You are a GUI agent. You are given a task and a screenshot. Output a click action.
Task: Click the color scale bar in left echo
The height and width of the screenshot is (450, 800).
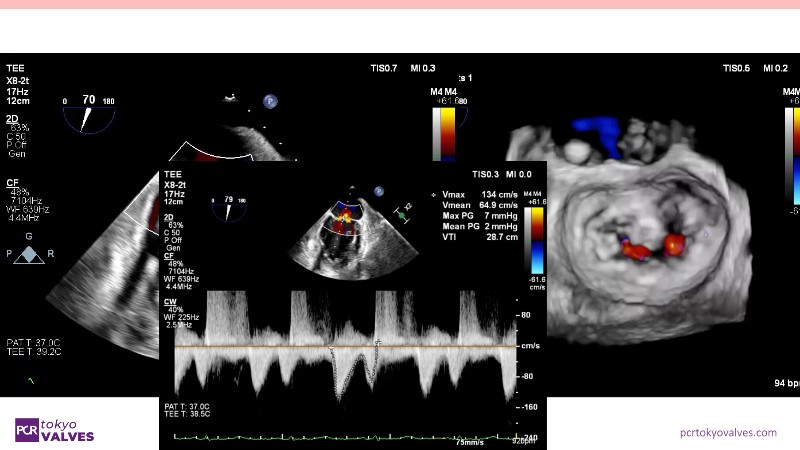pyautogui.click(x=443, y=132)
